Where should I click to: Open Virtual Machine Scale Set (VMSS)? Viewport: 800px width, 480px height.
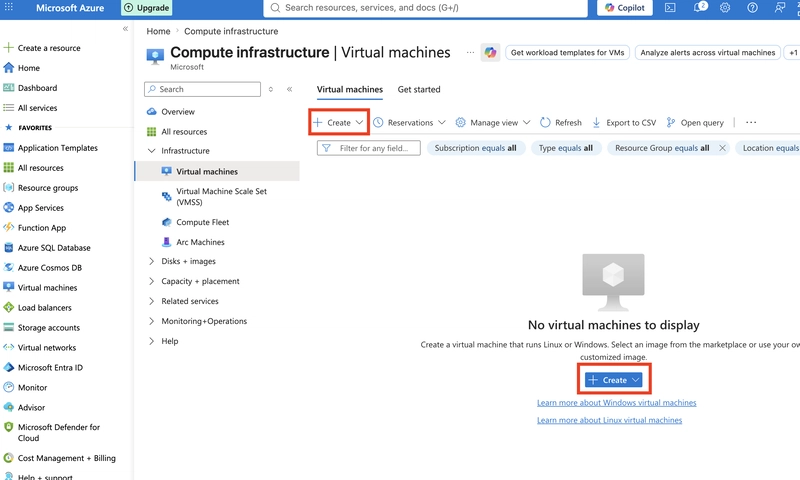(x=221, y=197)
